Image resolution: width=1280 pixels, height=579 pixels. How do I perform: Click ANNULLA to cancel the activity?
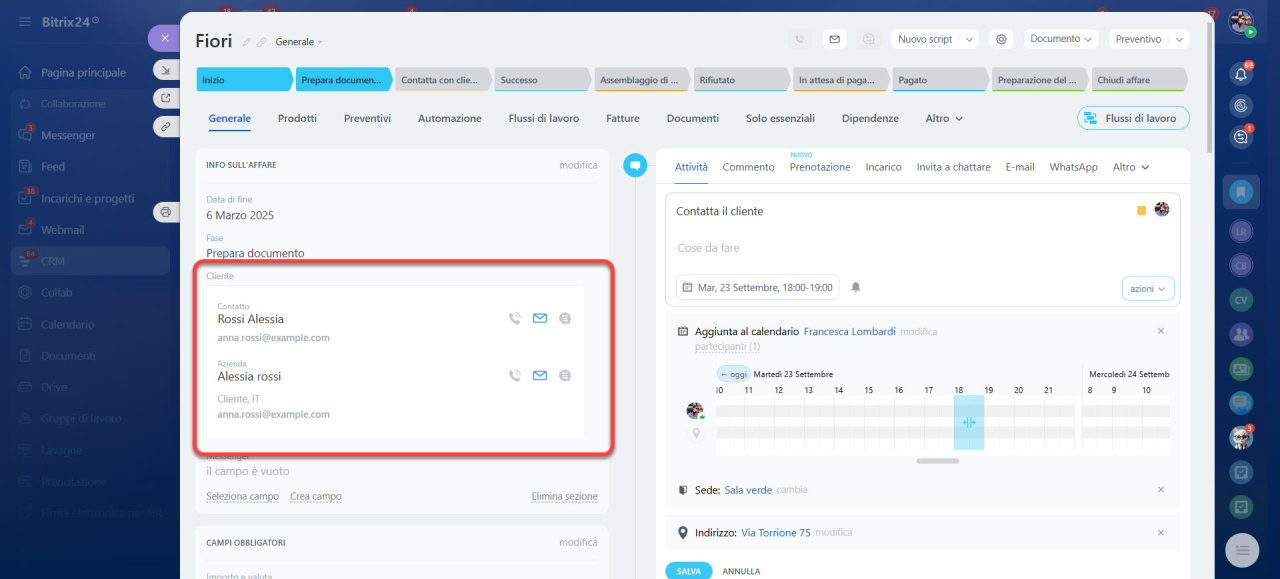(741, 571)
